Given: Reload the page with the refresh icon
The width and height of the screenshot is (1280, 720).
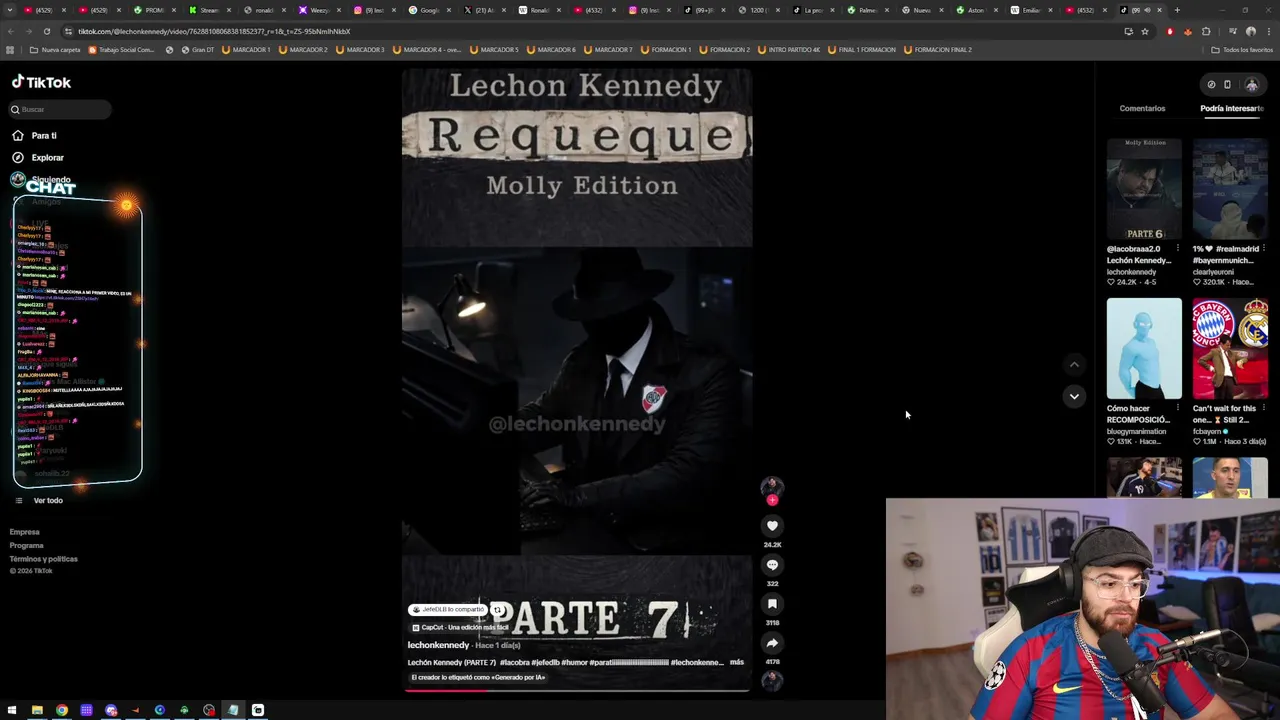Looking at the screenshot, I should coord(46,31).
